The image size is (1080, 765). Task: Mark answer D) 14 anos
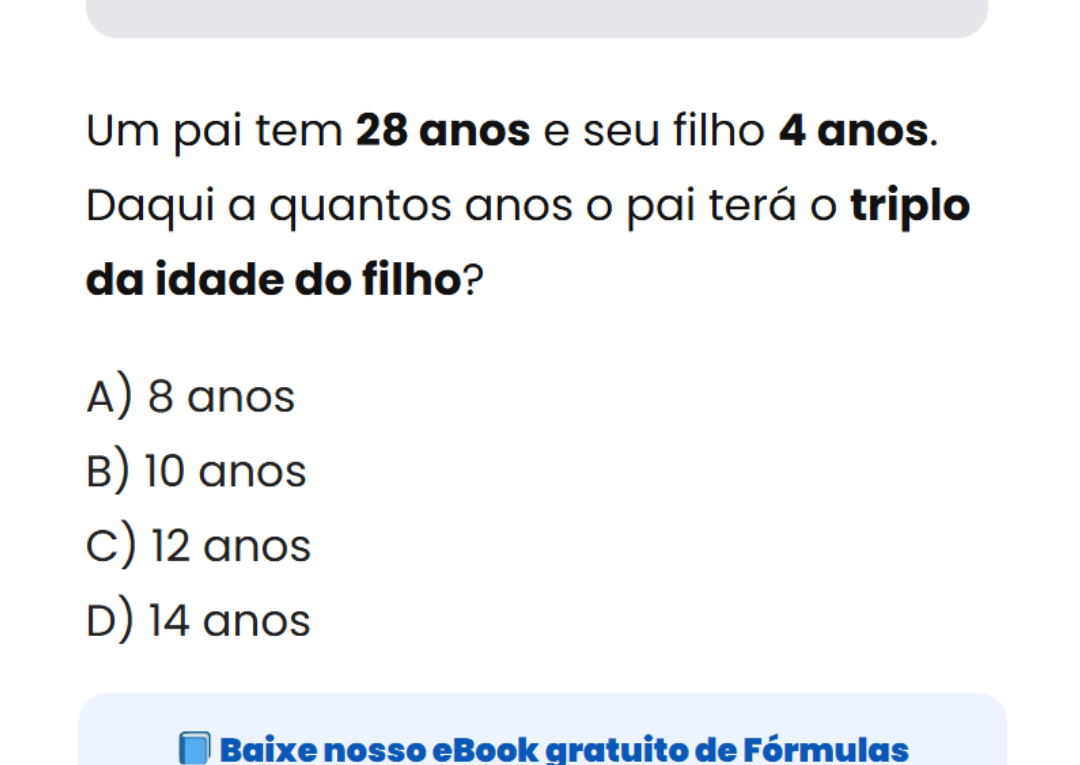coord(199,621)
